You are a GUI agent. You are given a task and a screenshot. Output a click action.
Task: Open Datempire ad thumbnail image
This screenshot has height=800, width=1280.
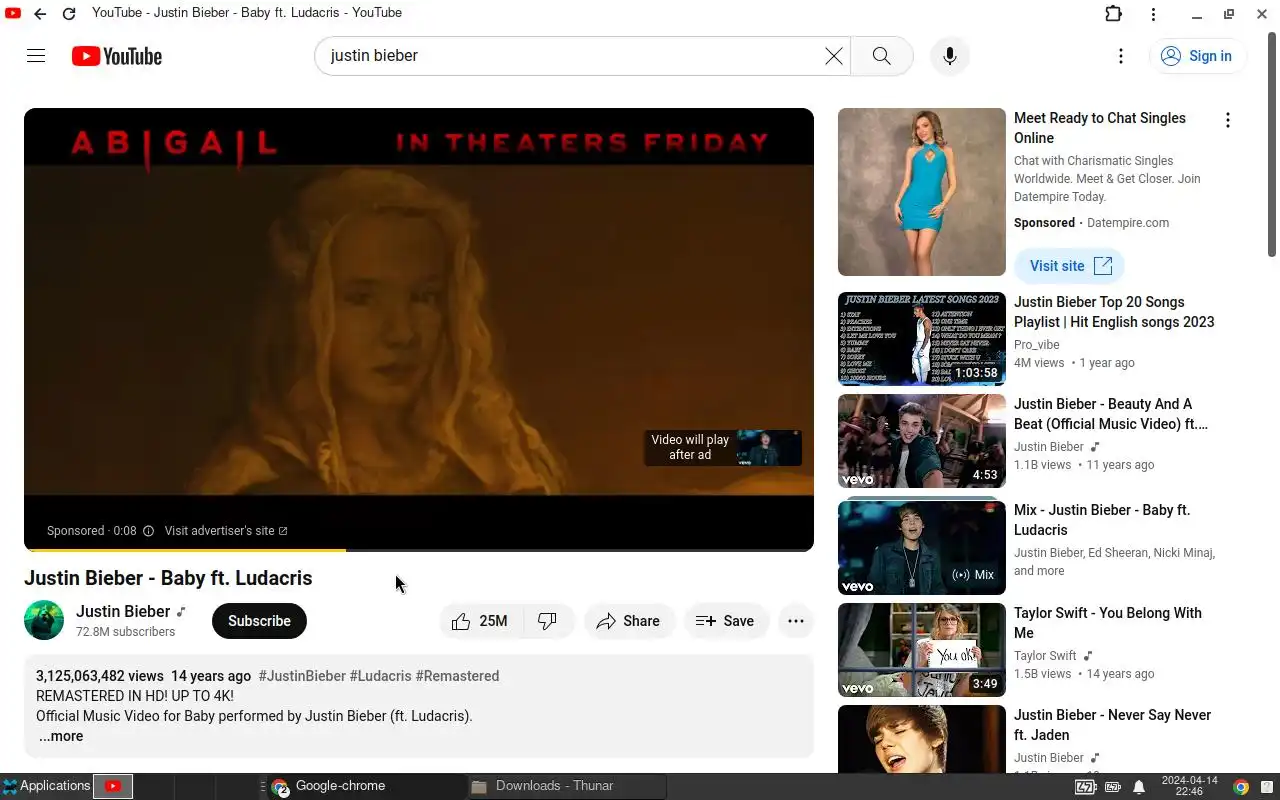coord(922,192)
